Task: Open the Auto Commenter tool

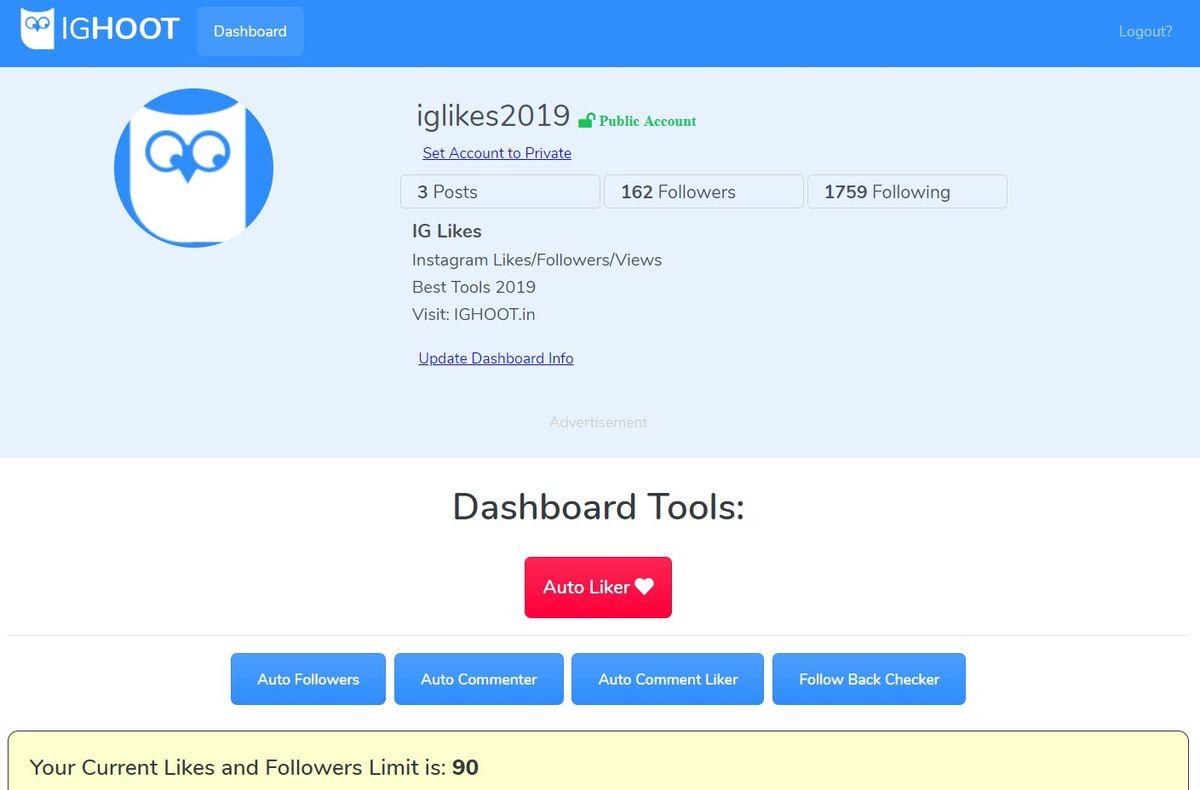Action: [x=479, y=679]
